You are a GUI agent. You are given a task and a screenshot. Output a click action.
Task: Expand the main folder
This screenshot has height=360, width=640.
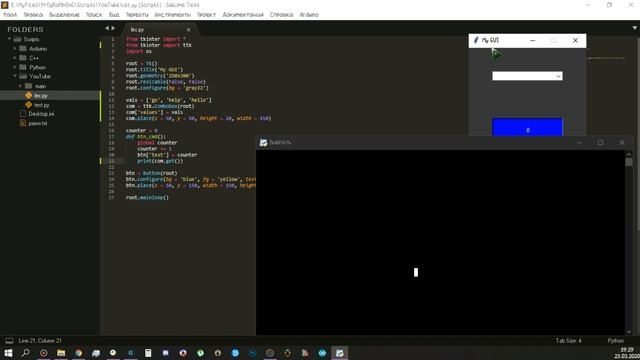(x=21, y=86)
